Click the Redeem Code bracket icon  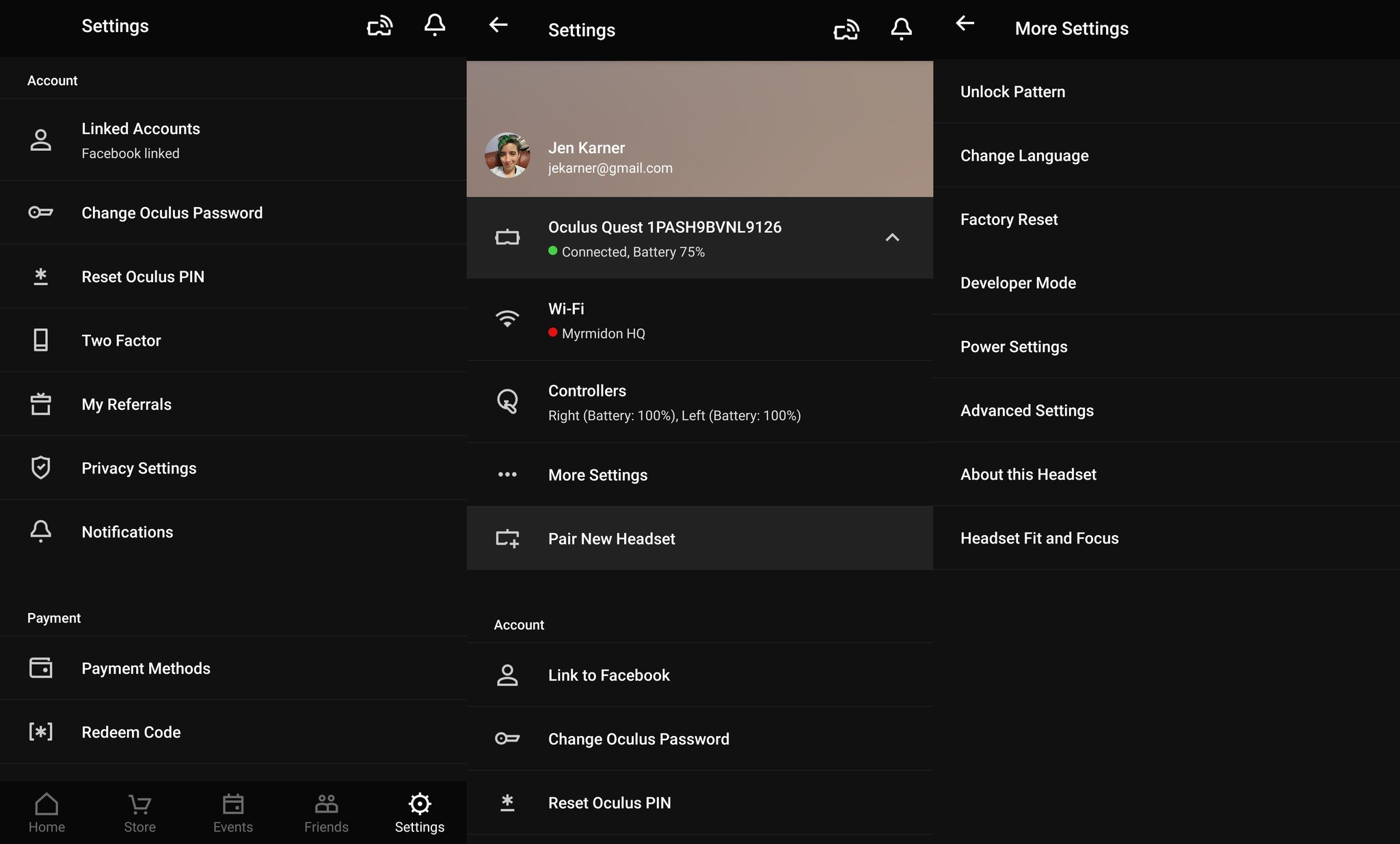tap(41, 732)
